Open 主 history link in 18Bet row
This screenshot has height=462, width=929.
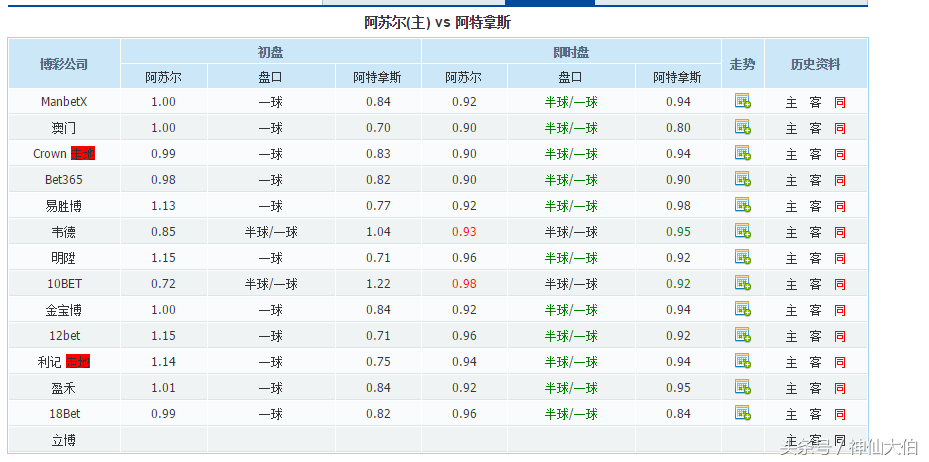point(792,415)
